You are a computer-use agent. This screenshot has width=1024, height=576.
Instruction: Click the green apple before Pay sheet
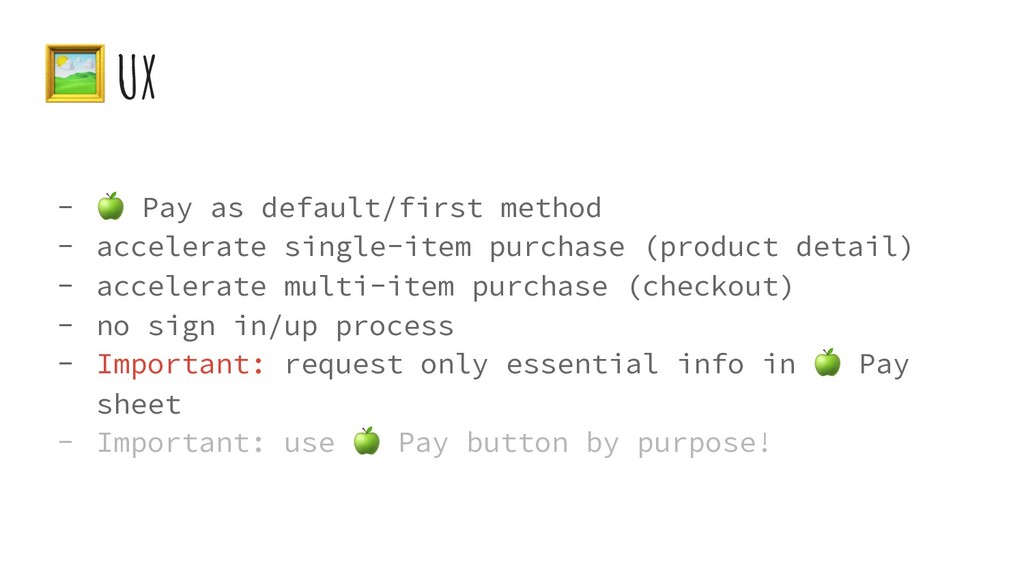tap(827, 362)
